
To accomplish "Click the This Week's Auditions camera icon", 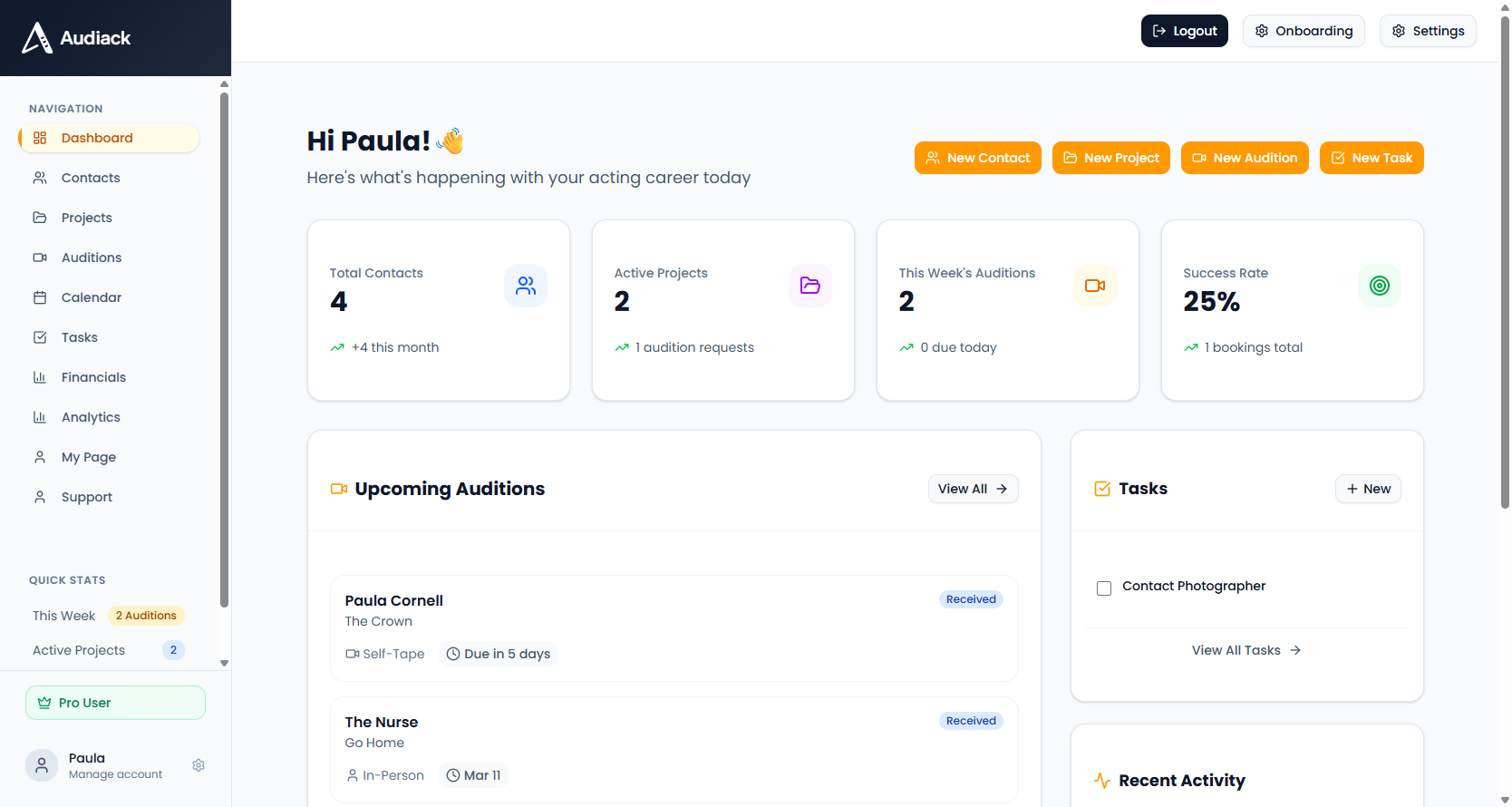I will (1095, 286).
